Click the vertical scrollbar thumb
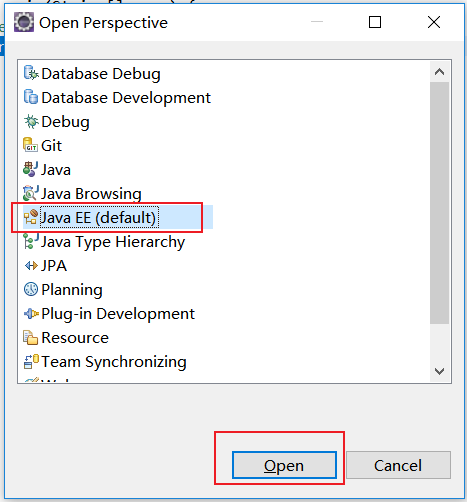The image size is (467, 502). [439, 203]
